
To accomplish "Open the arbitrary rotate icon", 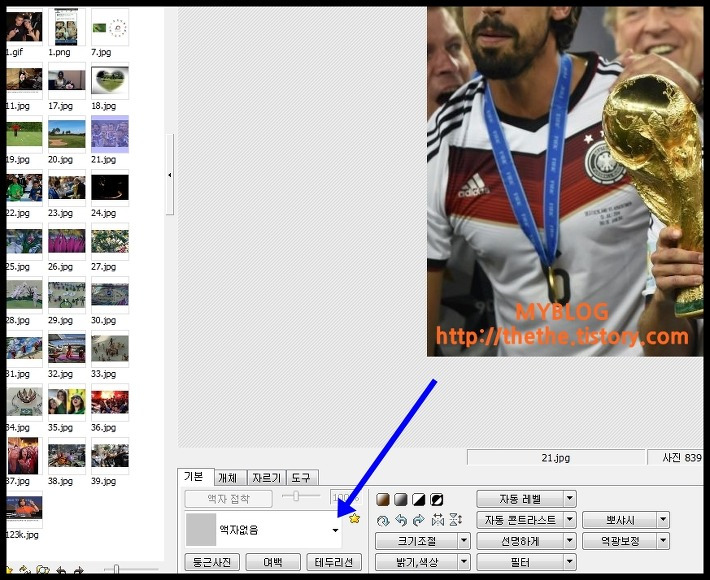I will [x=383, y=521].
